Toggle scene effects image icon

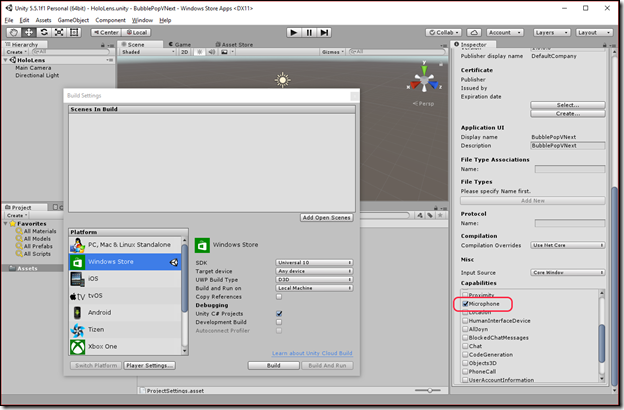pos(225,52)
